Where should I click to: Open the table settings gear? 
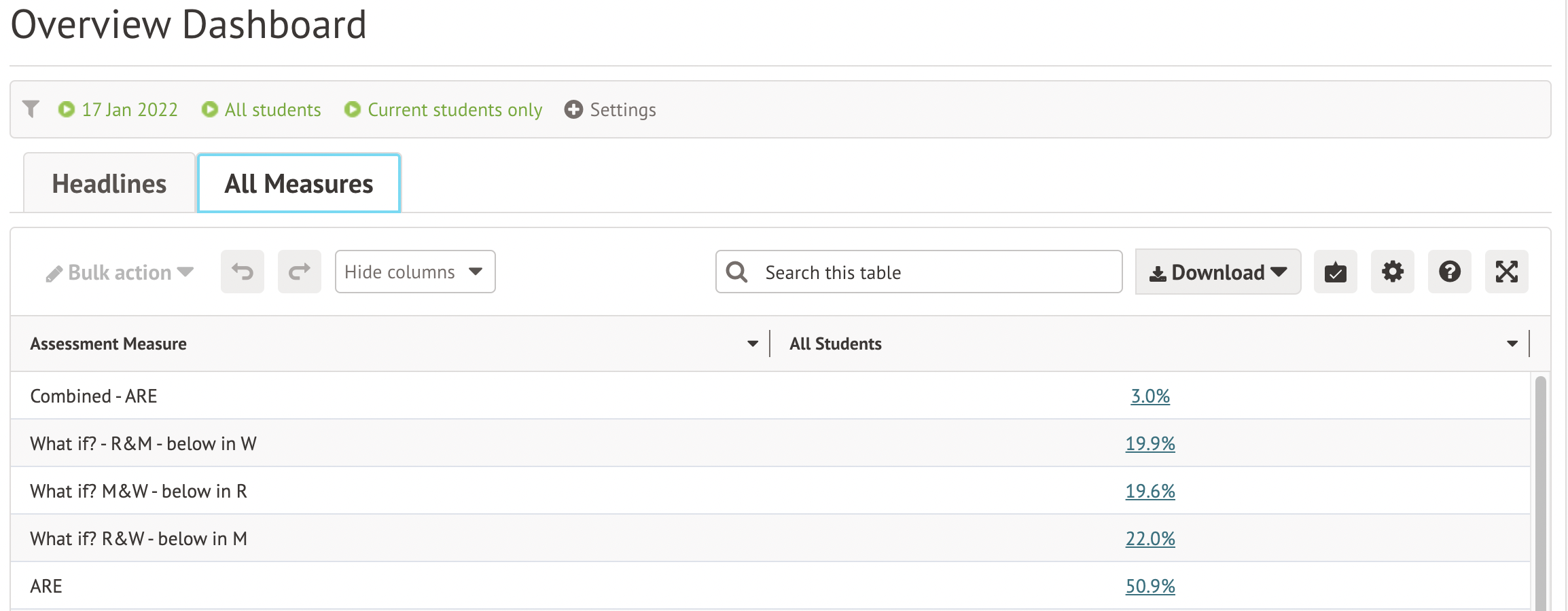click(1392, 272)
